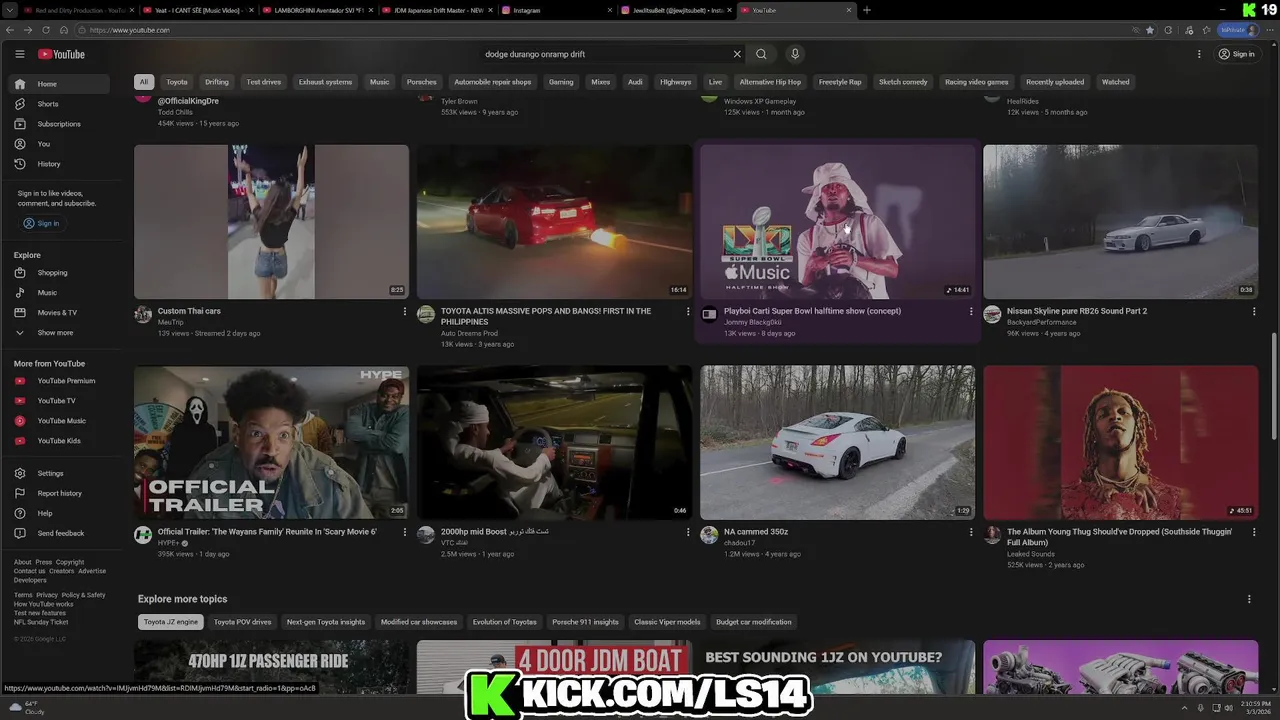Image resolution: width=1280 pixels, height=720 pixels.
Task: Open options menu for NA cammed 350z
Action: coord(971,533)
